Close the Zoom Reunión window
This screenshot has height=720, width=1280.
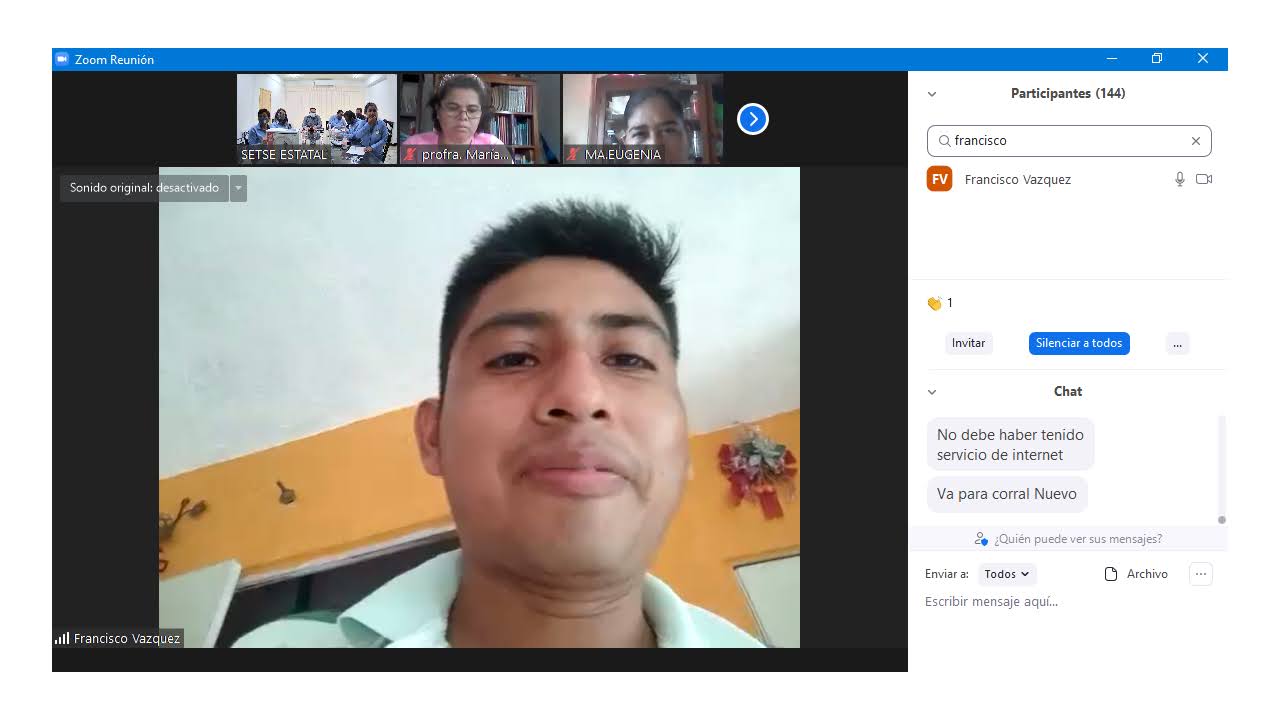[1203, 59]
